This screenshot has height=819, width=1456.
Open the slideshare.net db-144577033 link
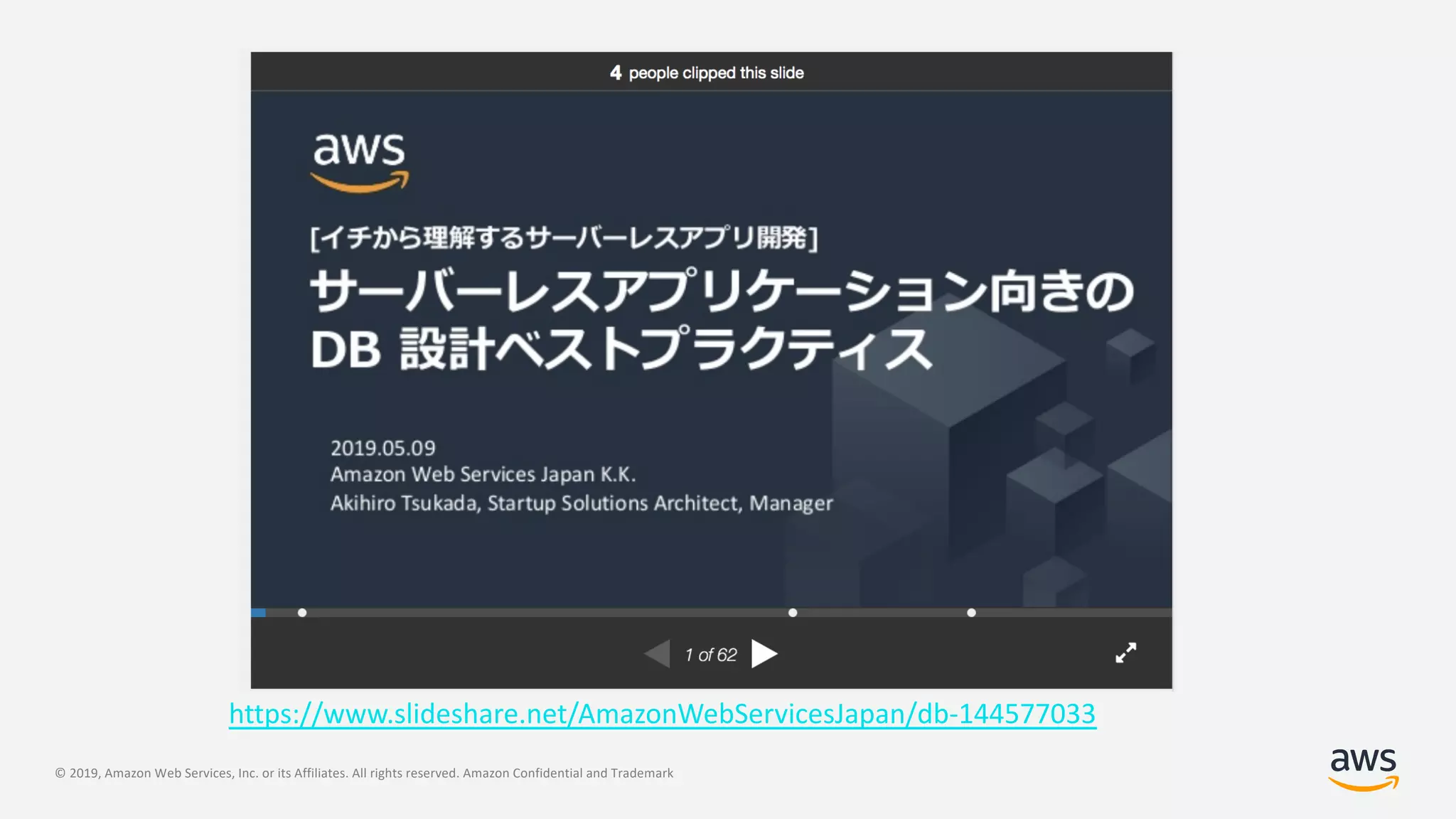point(663,714)
